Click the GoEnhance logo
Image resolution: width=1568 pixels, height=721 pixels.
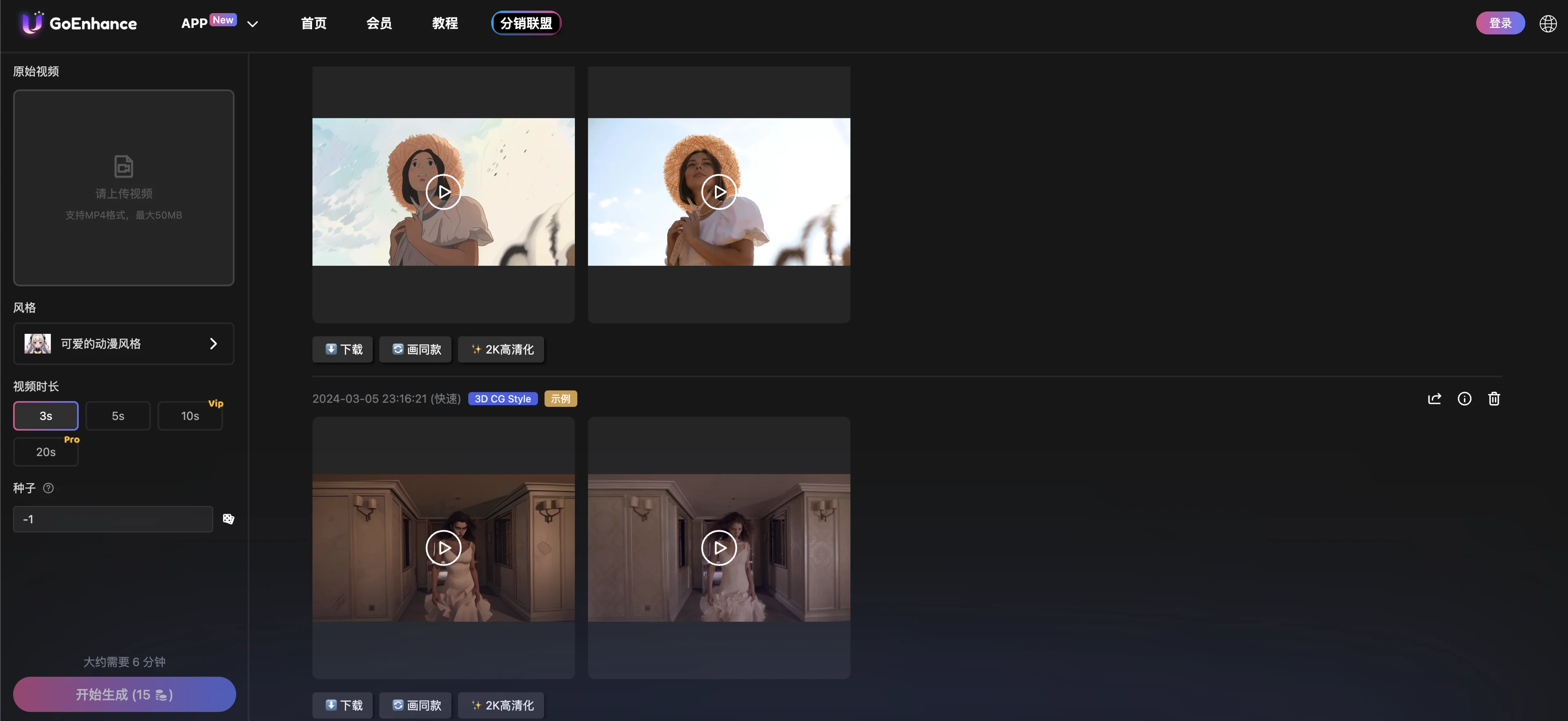[x=79, y=24]
